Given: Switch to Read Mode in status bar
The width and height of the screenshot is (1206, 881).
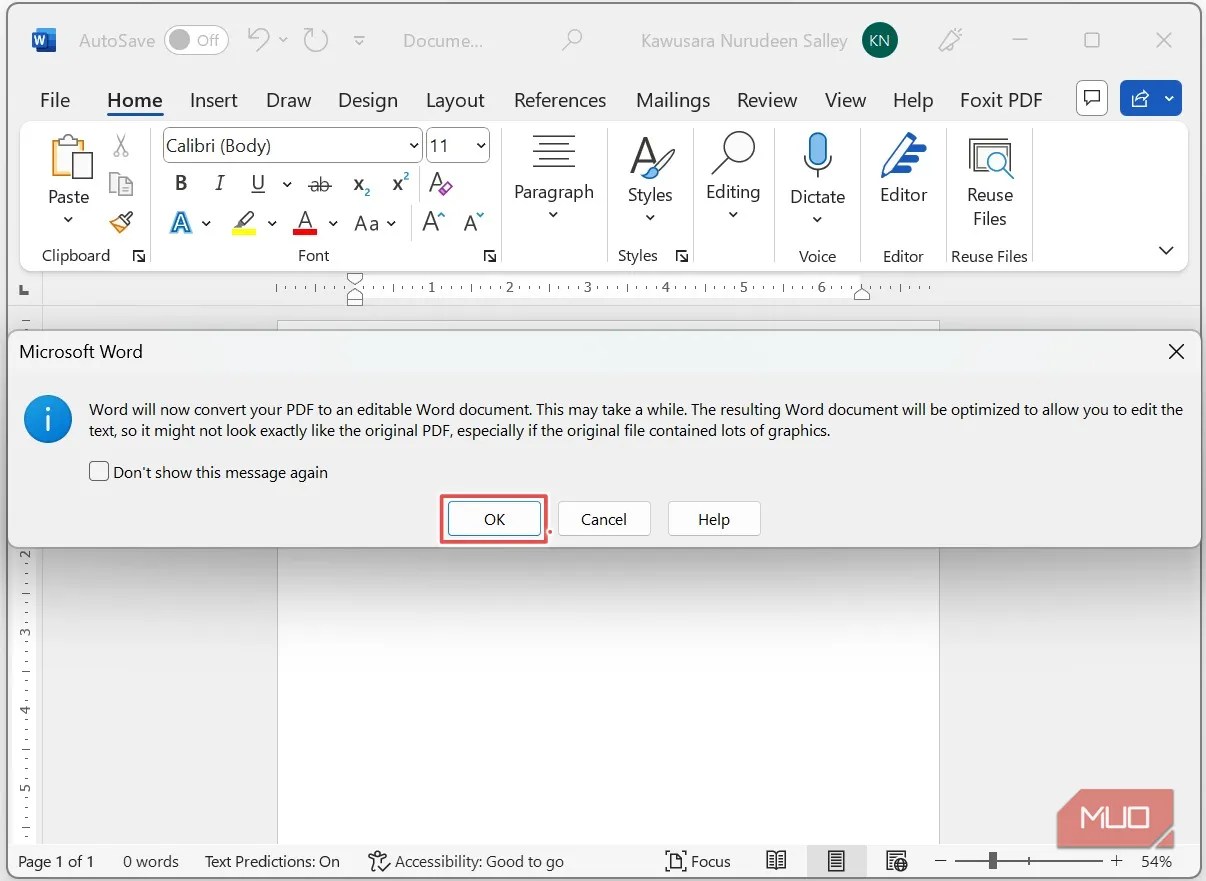Looking at the screenshot, I should coord(776,860).
